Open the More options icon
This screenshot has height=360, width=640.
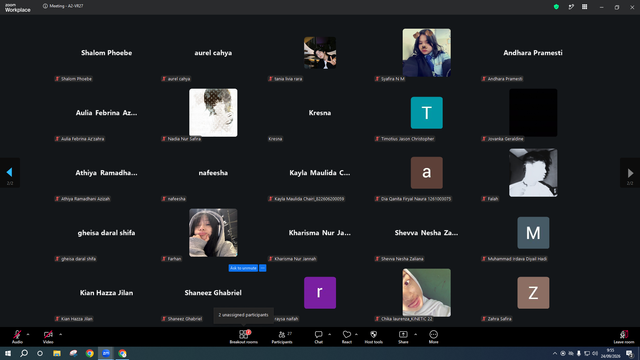tap(433, 334)
